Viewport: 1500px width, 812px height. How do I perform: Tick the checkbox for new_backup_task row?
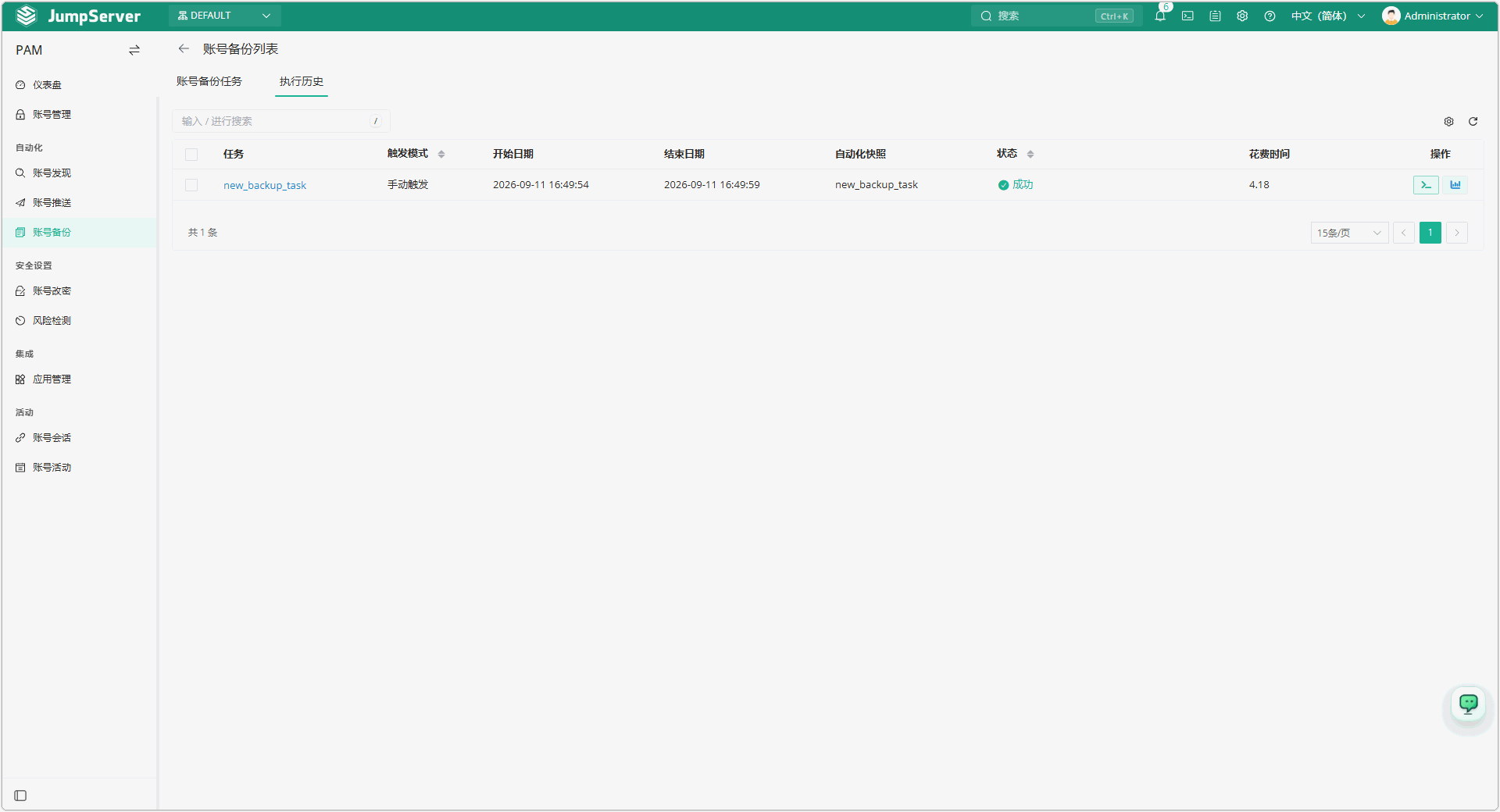click(x=191, y=185)
